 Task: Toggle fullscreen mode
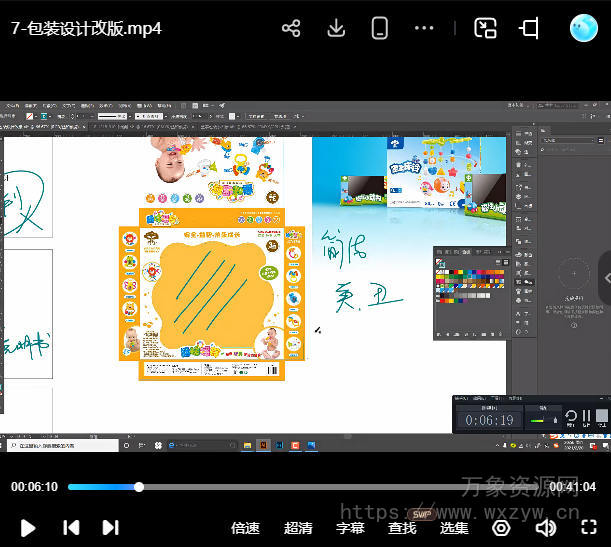[x=589, y=527]
